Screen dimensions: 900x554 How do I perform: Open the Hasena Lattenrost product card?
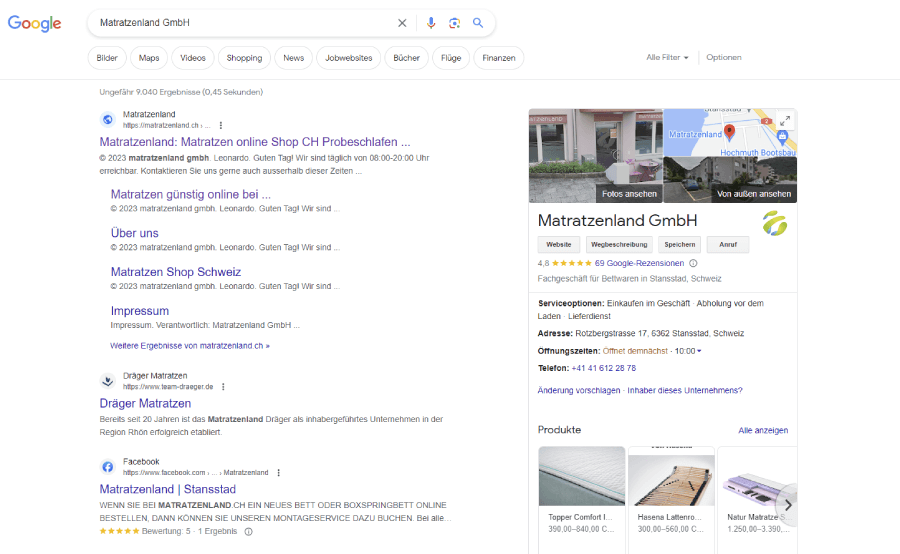[671, 499]
